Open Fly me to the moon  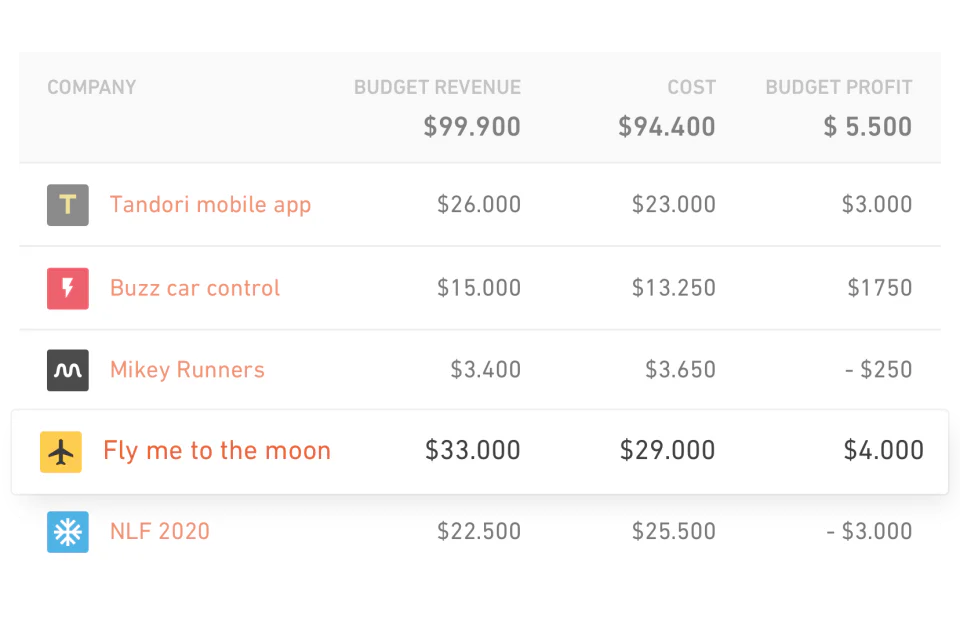217,451
